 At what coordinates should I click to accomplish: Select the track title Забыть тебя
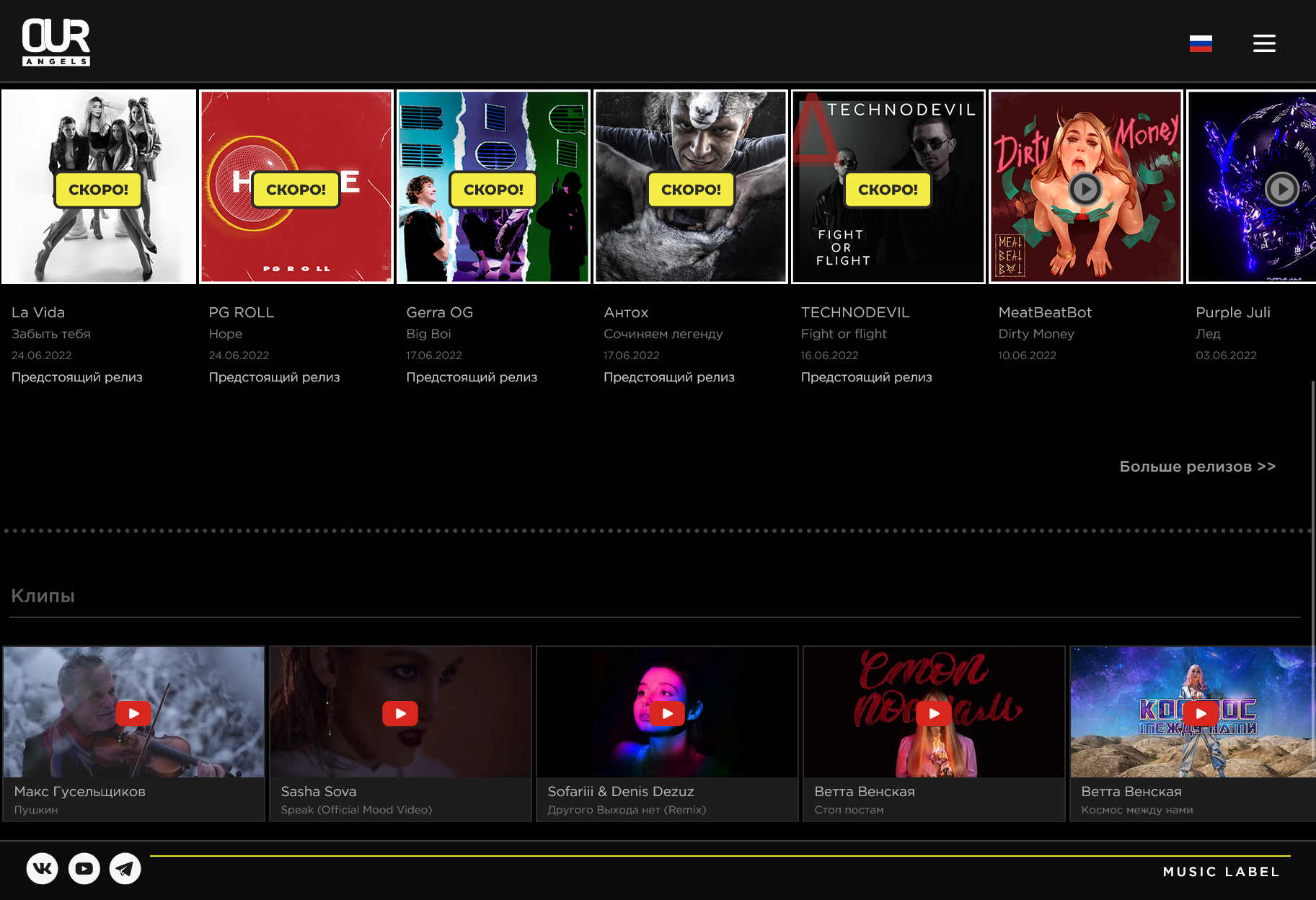[51, 334]
